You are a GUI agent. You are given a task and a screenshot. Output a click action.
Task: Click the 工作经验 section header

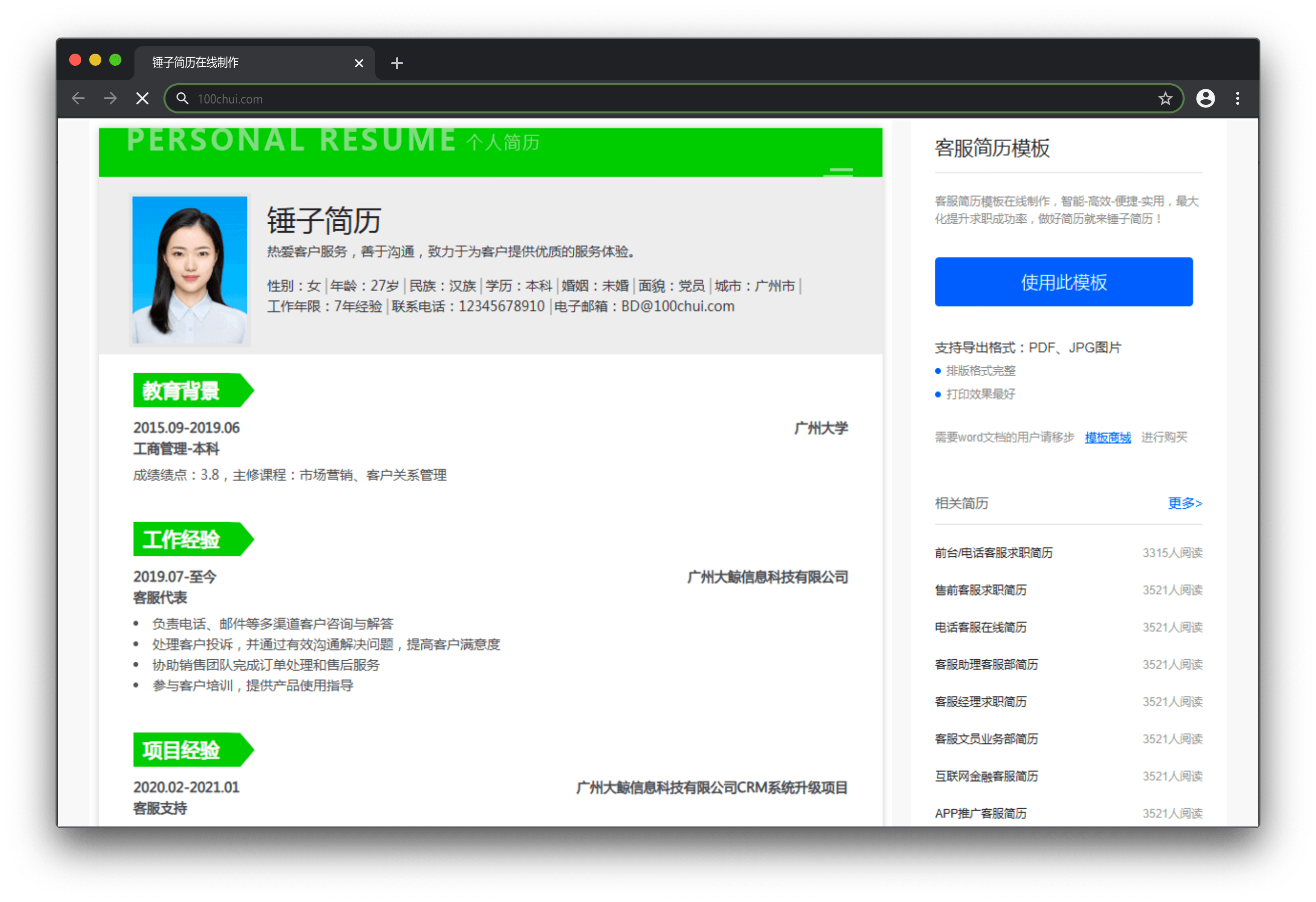coord(193,539)
